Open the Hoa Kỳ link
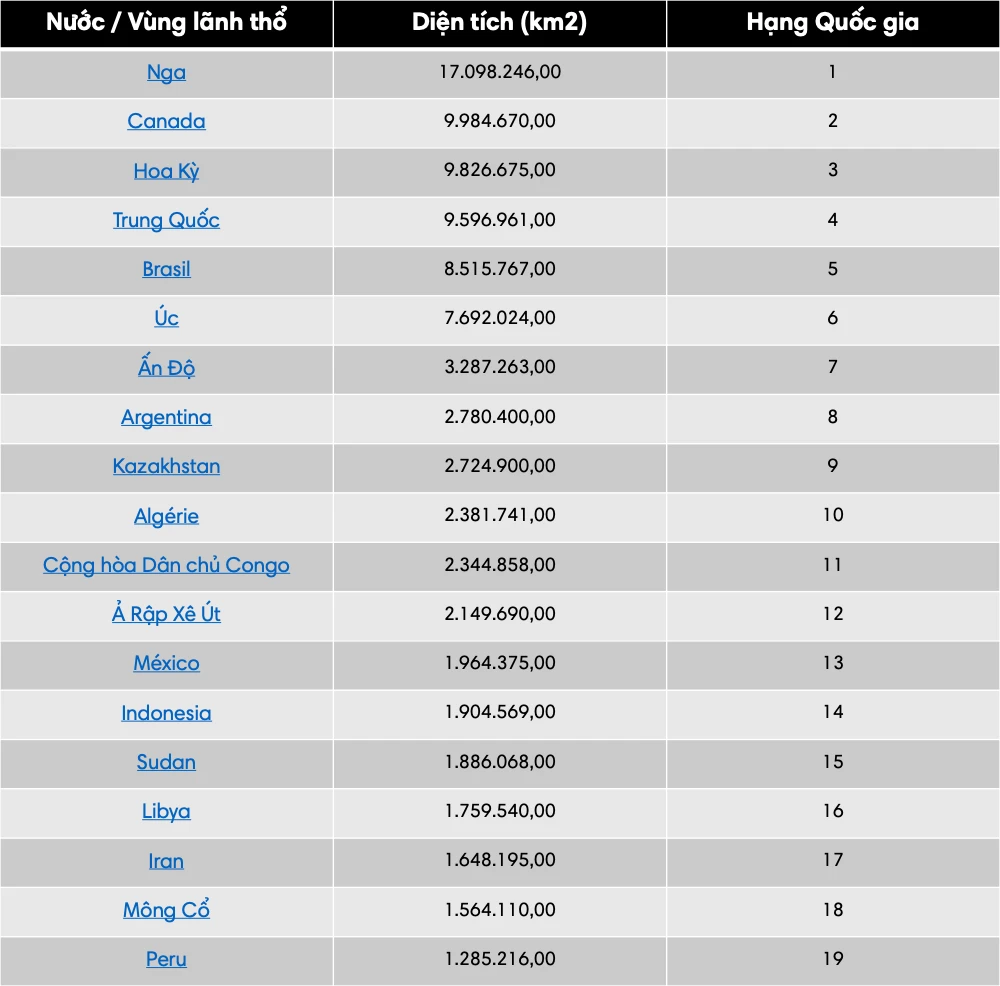 166,171
